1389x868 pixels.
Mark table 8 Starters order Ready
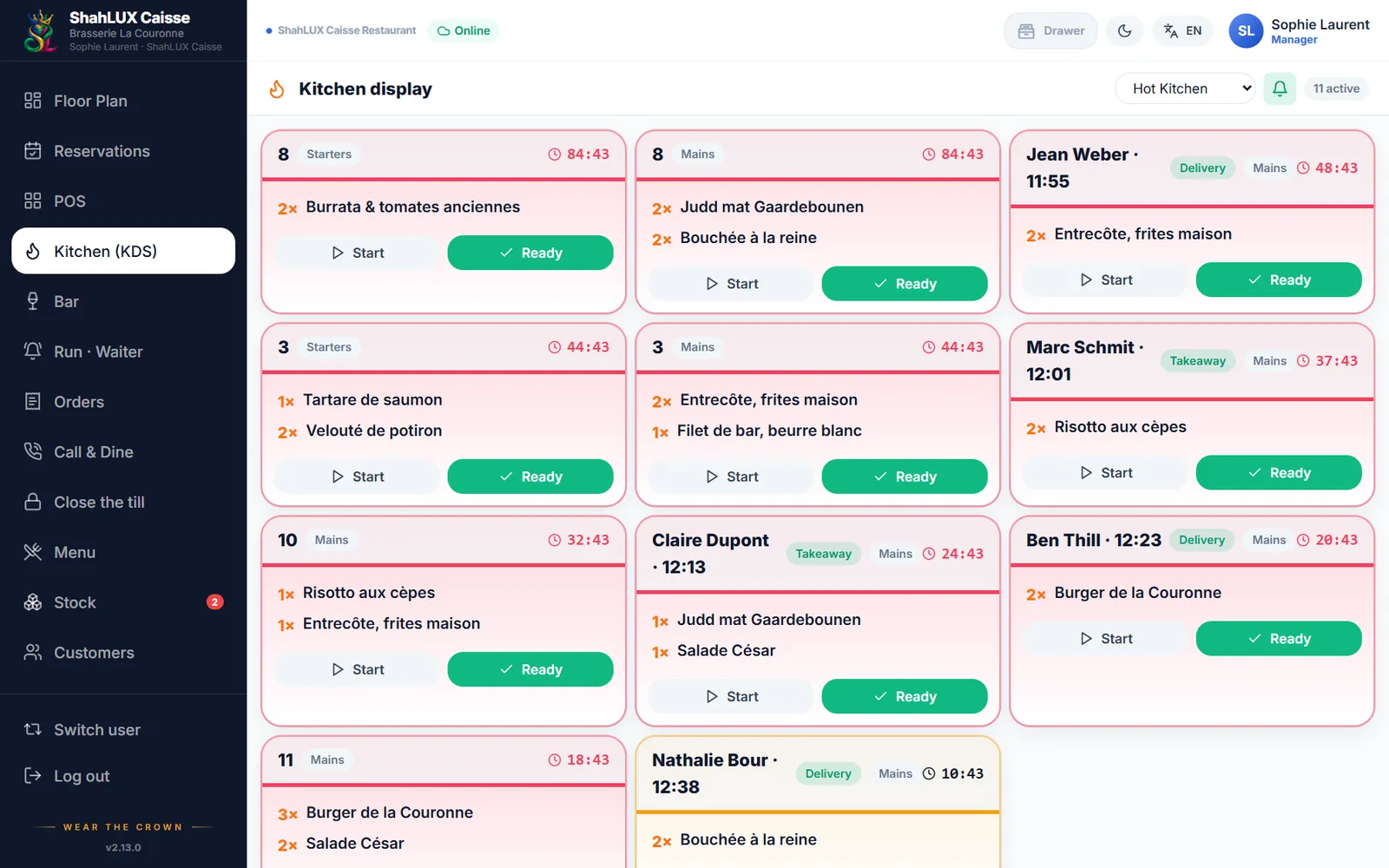[x=530, y=253]
